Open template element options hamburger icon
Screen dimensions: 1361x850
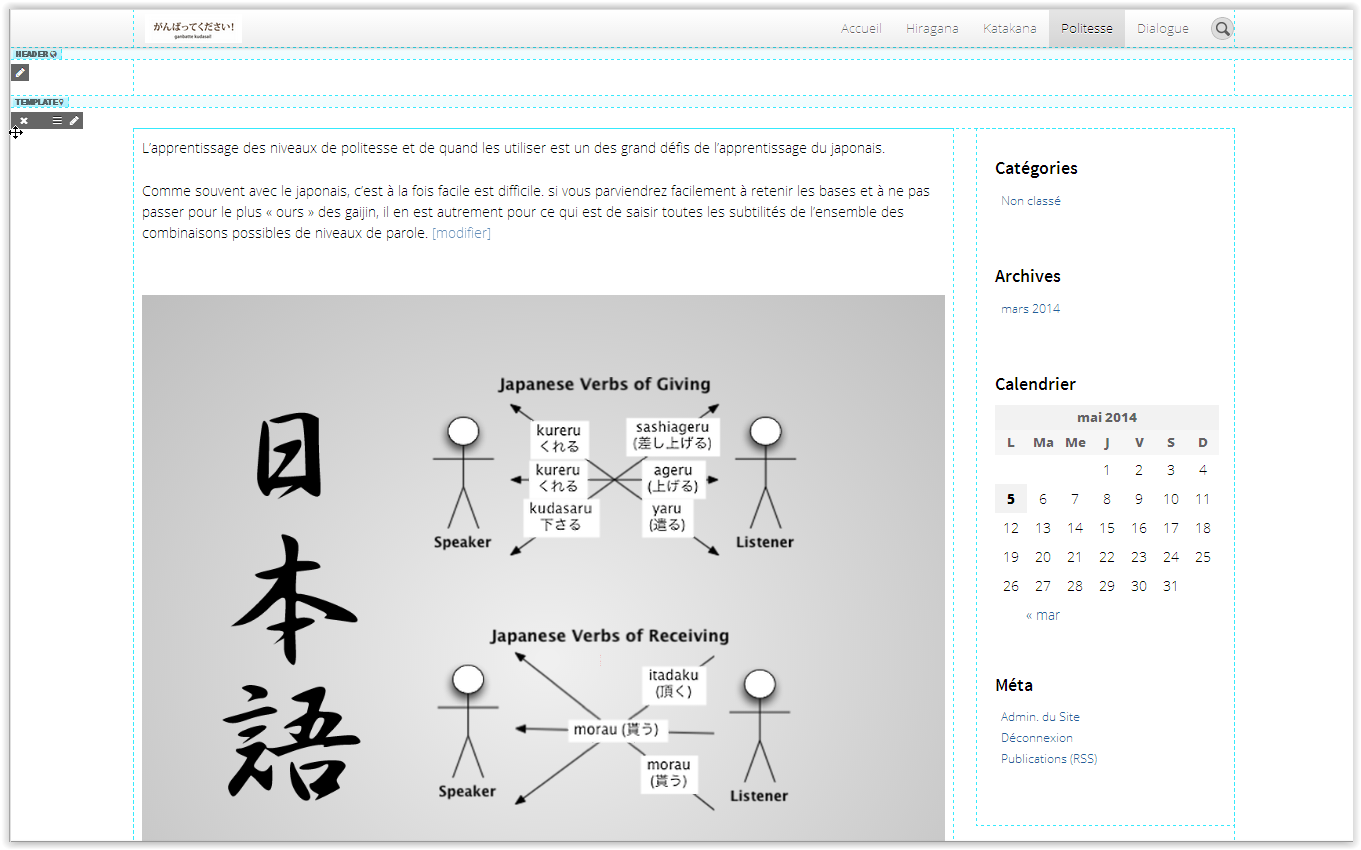(x=57, y=121)
